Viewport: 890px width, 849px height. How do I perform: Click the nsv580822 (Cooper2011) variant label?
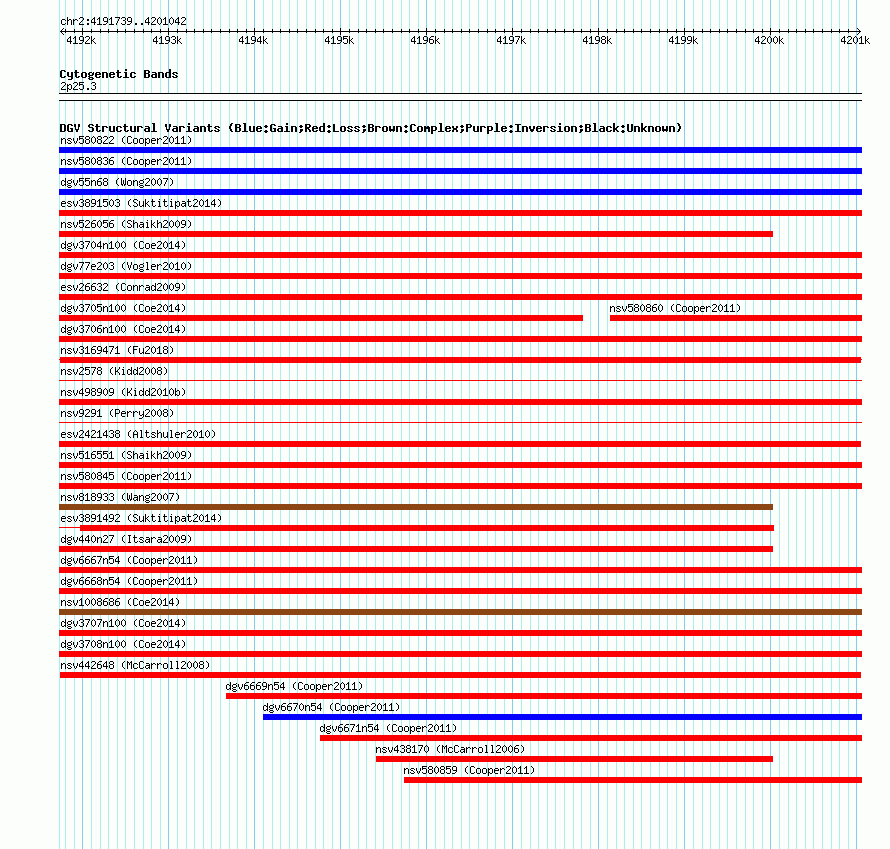pos(126,140)
